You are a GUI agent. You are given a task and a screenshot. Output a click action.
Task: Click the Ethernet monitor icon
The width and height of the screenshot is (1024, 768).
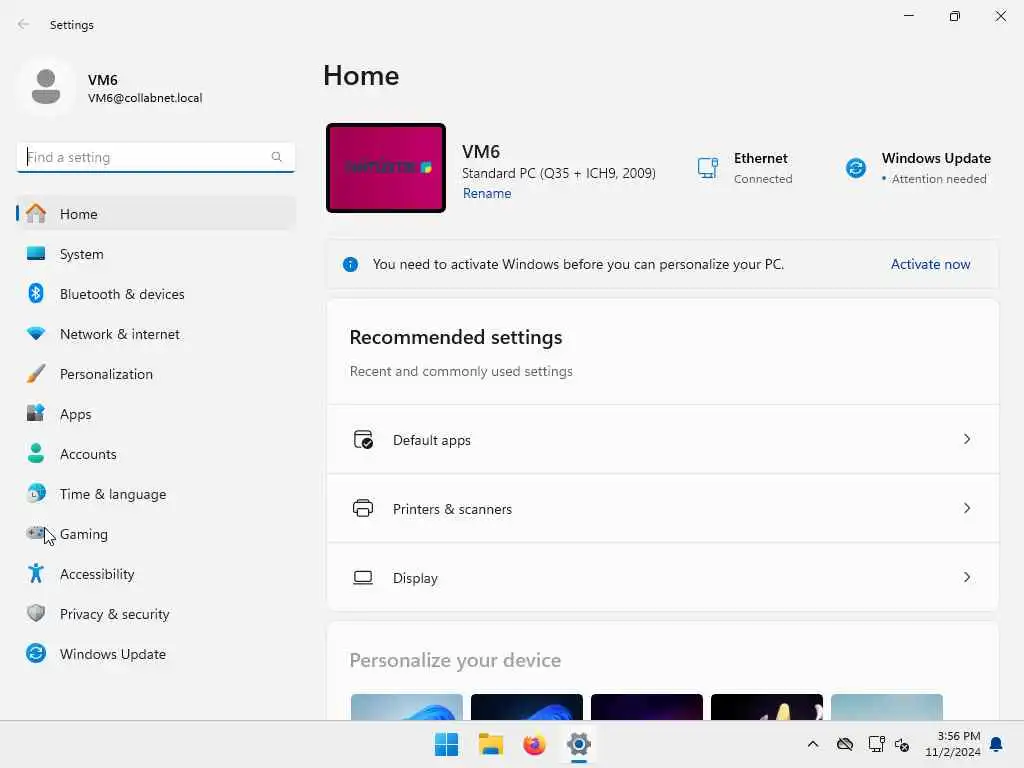pyautogui.click(x=708, y=168)
